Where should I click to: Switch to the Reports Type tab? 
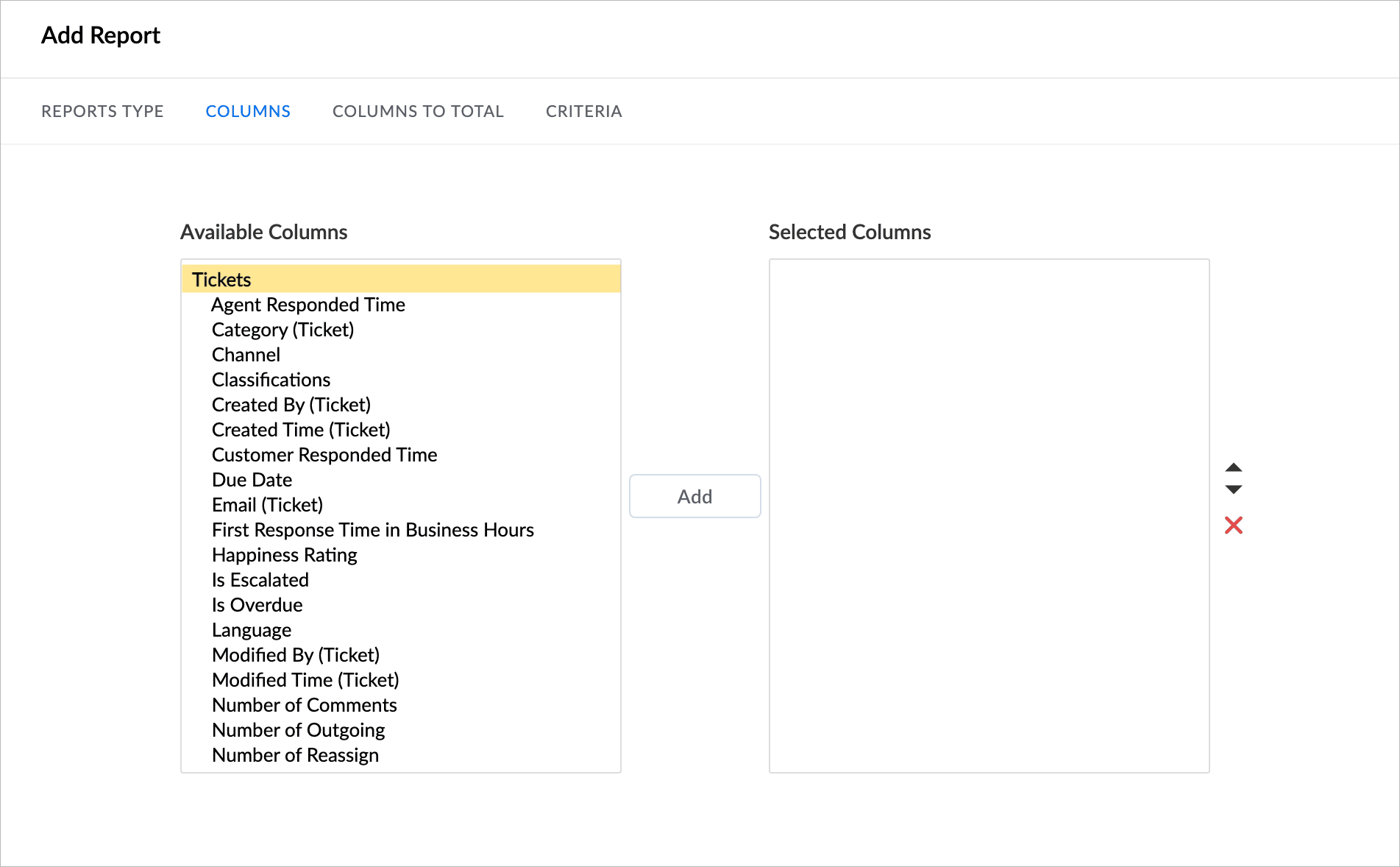pos(102,111)
